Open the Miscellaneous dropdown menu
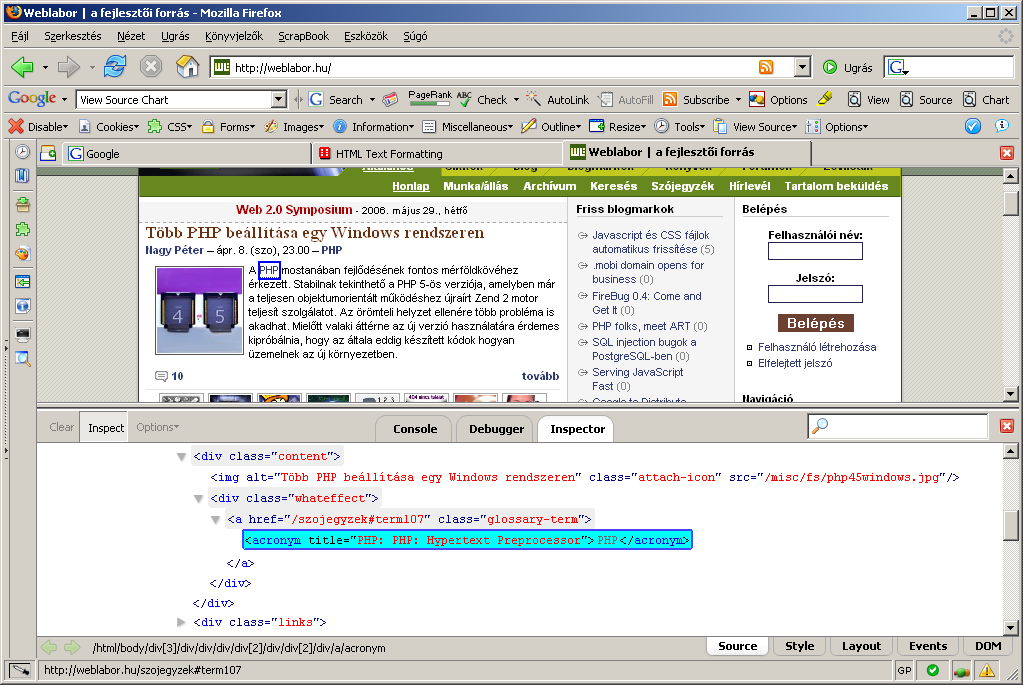 [x=467, y=127]
